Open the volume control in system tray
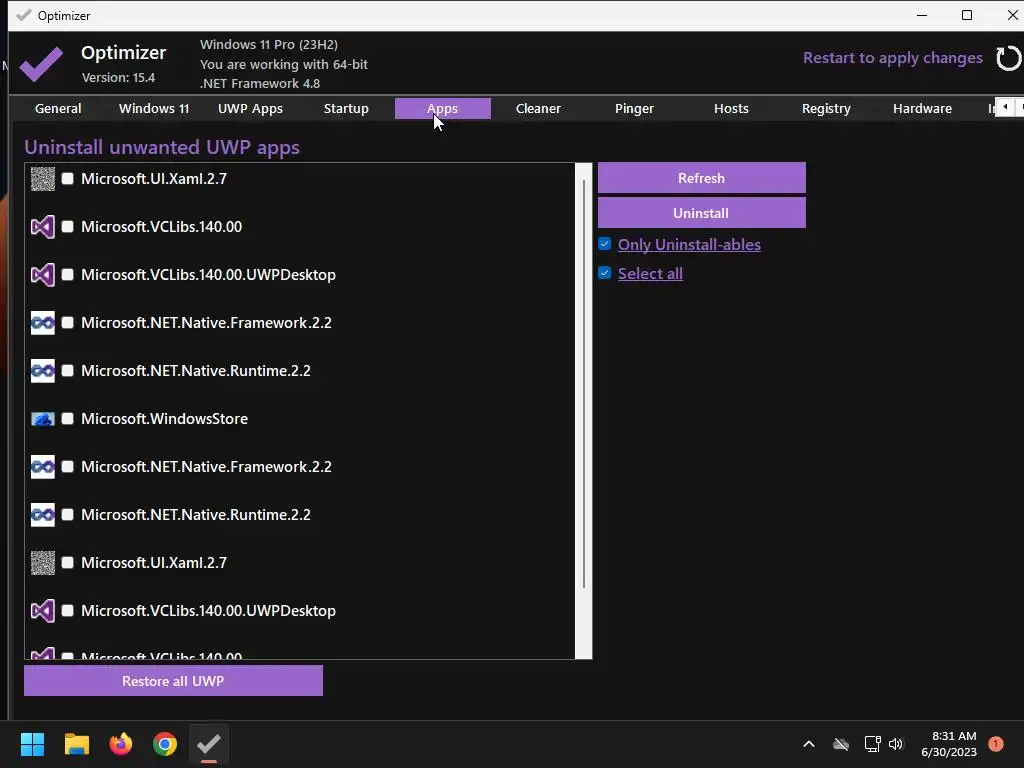The width and height of the screenshot is (1024, 768). (x=895, y=744)
